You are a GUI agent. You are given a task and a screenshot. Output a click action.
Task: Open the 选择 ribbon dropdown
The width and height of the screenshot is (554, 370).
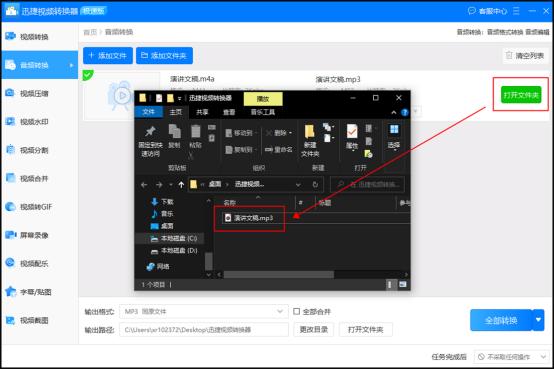[x=394, y=137]
